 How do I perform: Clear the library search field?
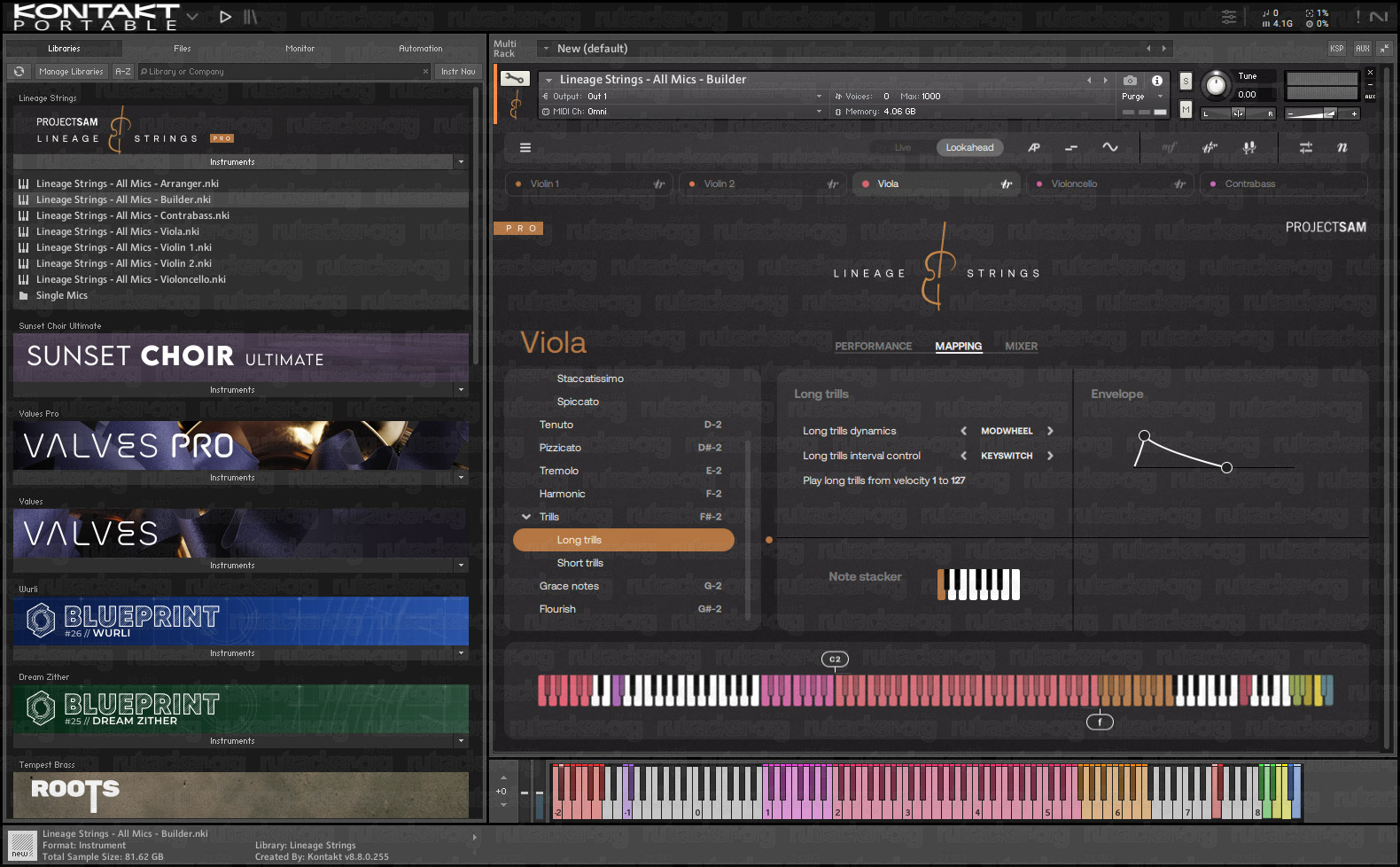point(425,72)
